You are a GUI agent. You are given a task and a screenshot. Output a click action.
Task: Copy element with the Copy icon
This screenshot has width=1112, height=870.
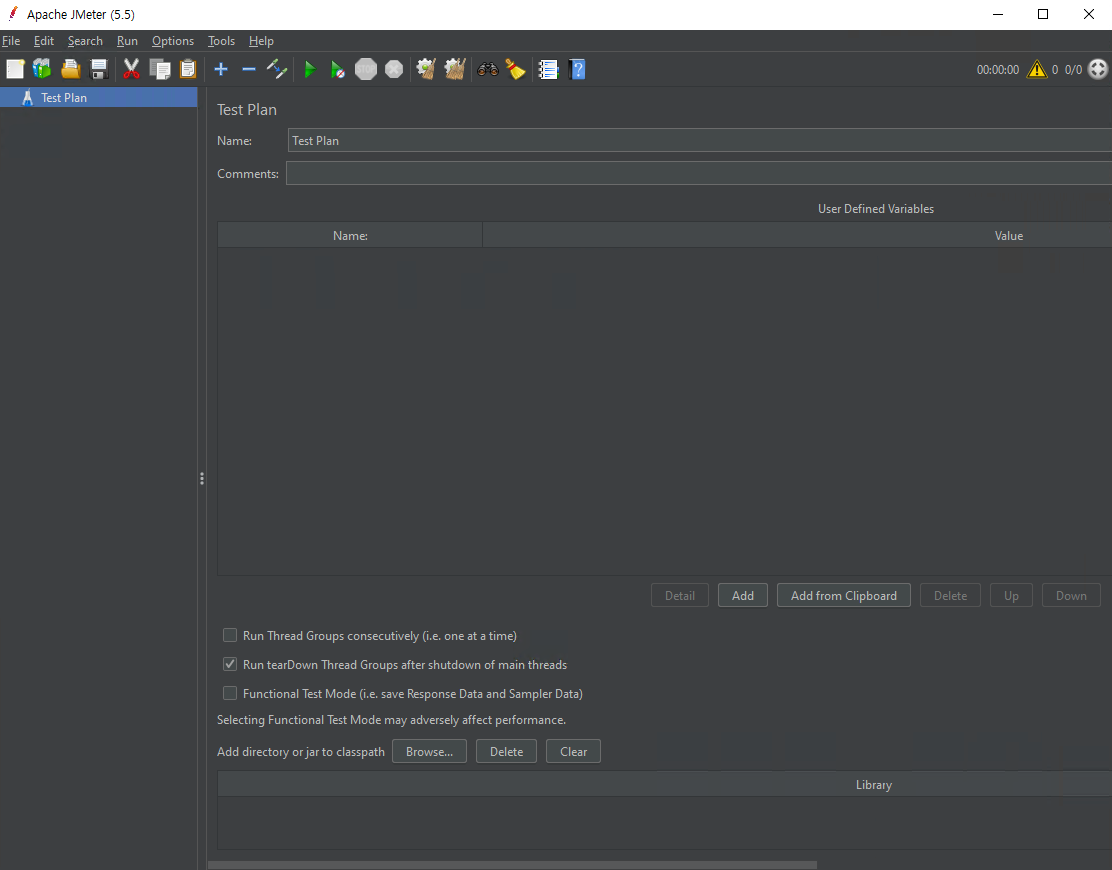[x=160, y=69]
